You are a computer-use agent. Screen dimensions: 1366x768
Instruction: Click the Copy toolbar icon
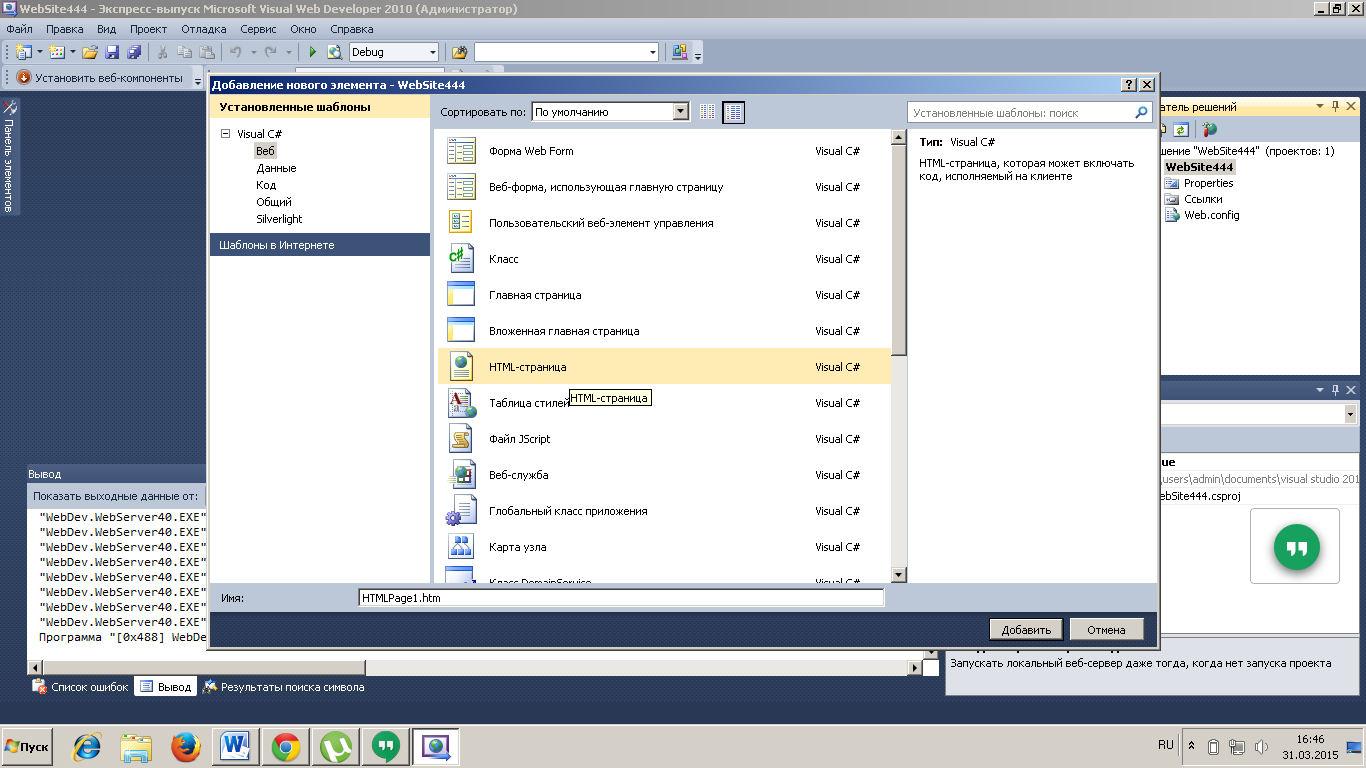185,52
